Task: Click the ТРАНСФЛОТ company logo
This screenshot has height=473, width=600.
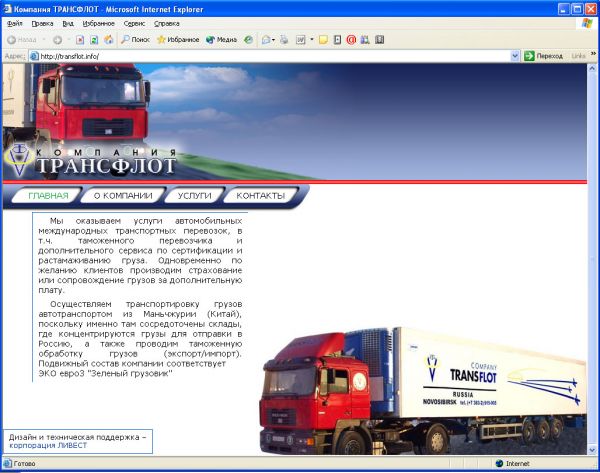Action: pyautogui.click(x=91, y=162)
